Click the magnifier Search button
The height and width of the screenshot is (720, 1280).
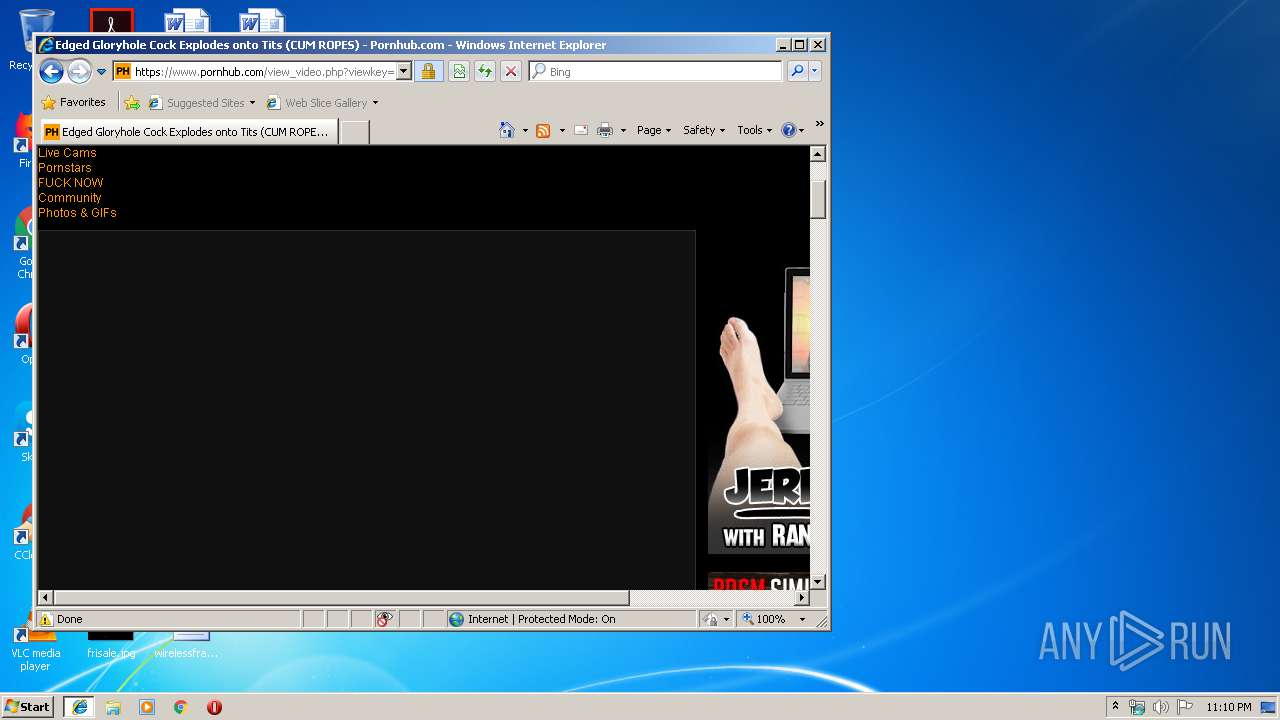(x=797, y=72)
